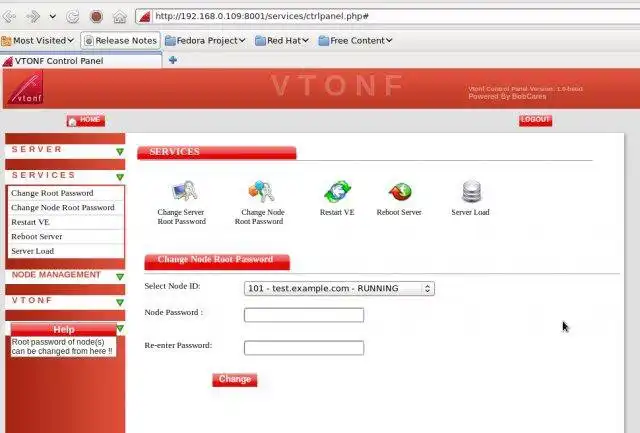640x433 pixels.
Task: Expand the NODE MANAGEMENT section
Action: [120, 277]
